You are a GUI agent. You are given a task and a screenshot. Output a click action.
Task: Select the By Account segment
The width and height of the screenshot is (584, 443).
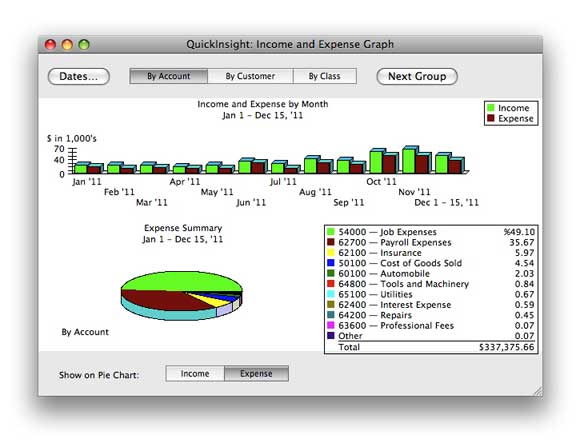point(168,76)
